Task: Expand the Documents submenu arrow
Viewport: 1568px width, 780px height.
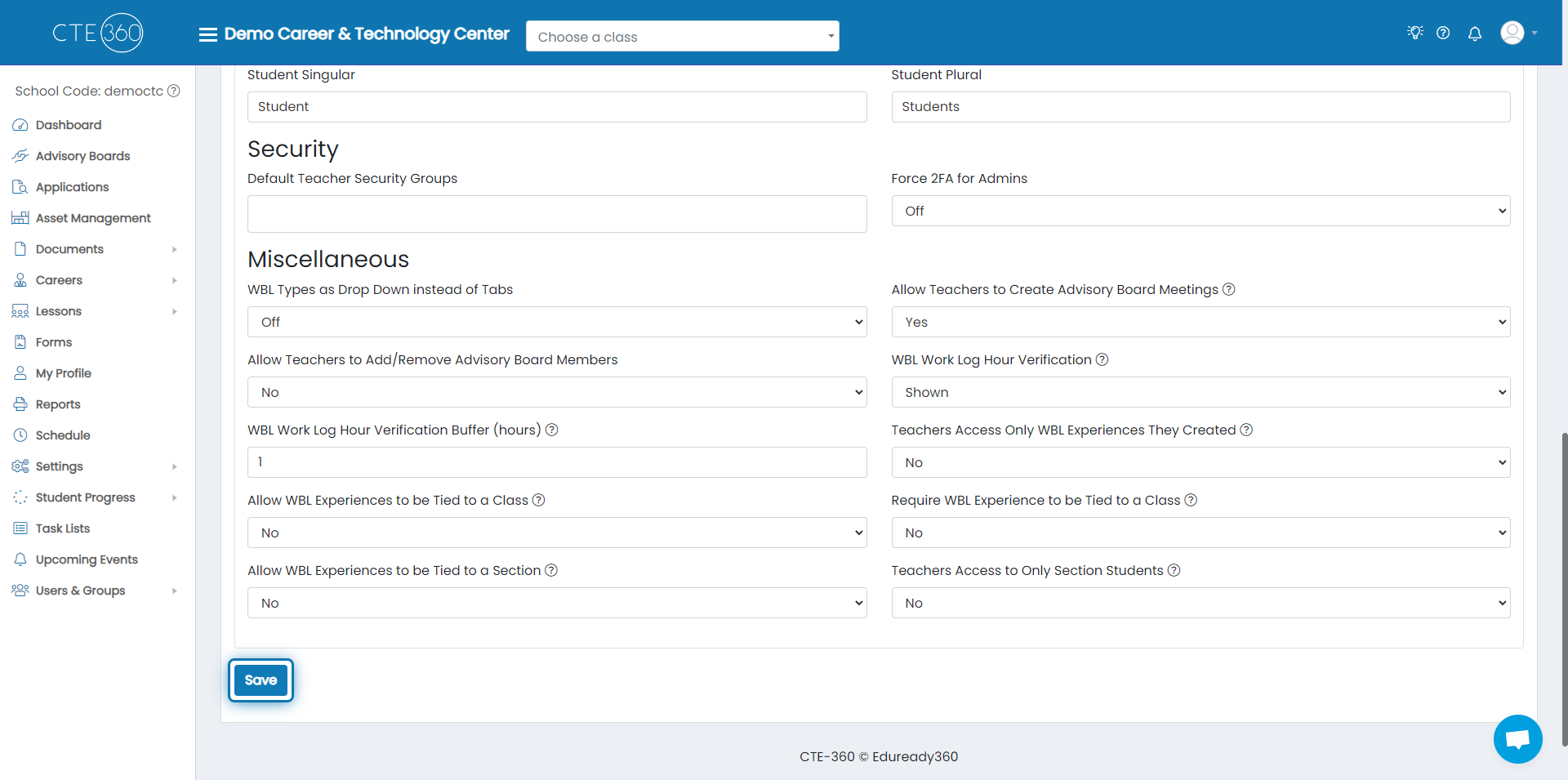Action: pyautogui.click(x=174, y=249)
